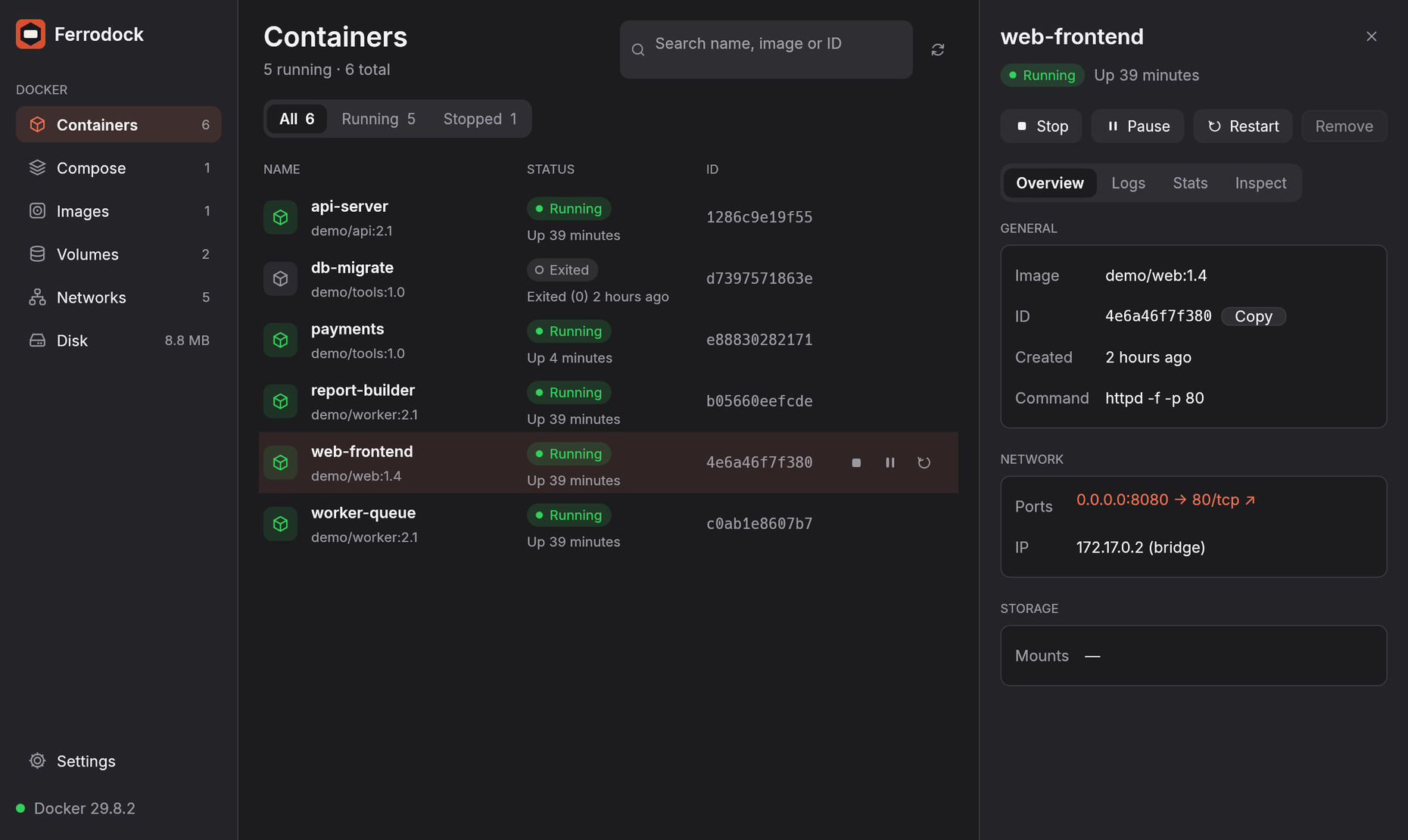This screenshot has height=840, width=1408.
Task: Click the Ferrodock logo icon
Action: pos(30,34)
